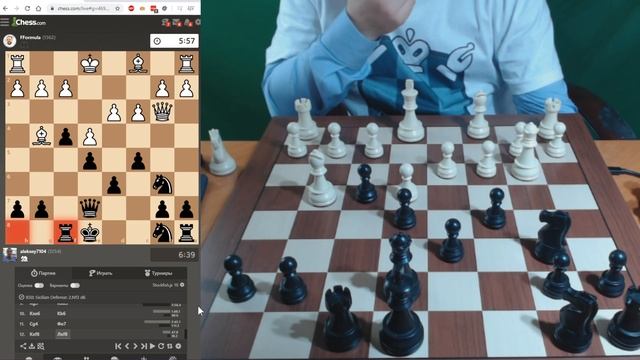Select highlighted move Лxf8
The width and height of the screenshot is (640, 360).
62,334
